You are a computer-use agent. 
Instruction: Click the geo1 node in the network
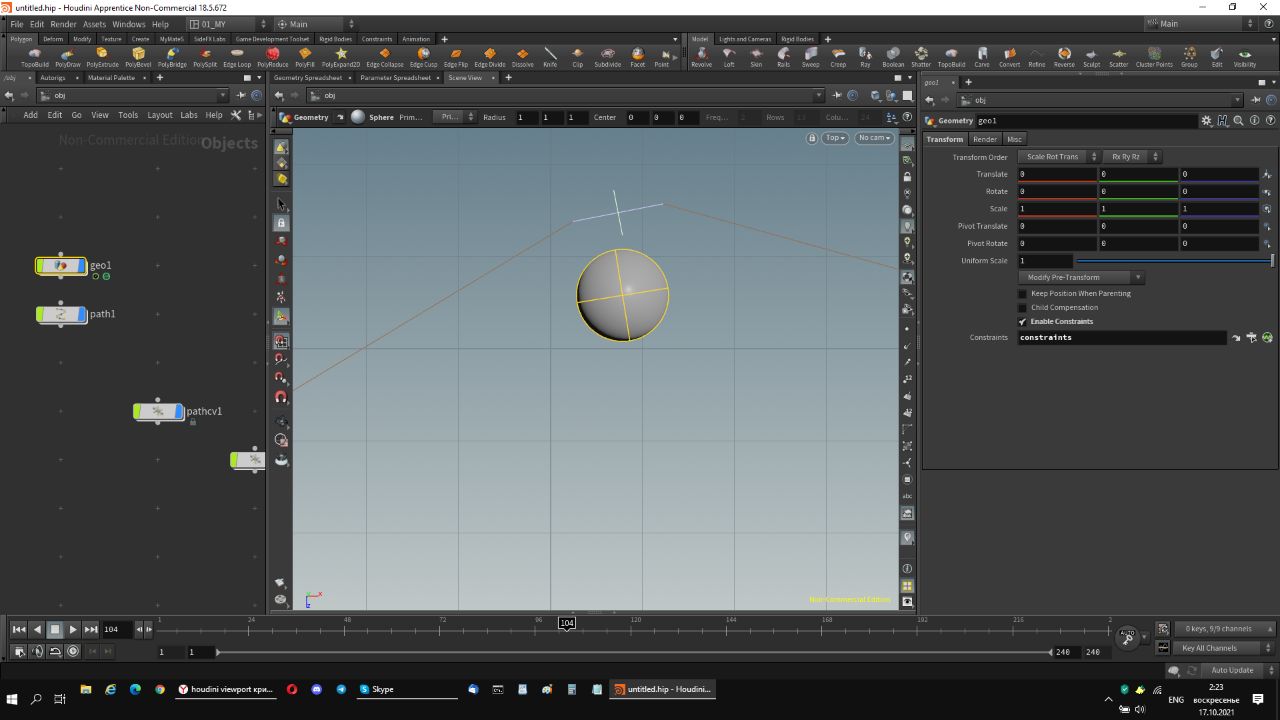61,266
